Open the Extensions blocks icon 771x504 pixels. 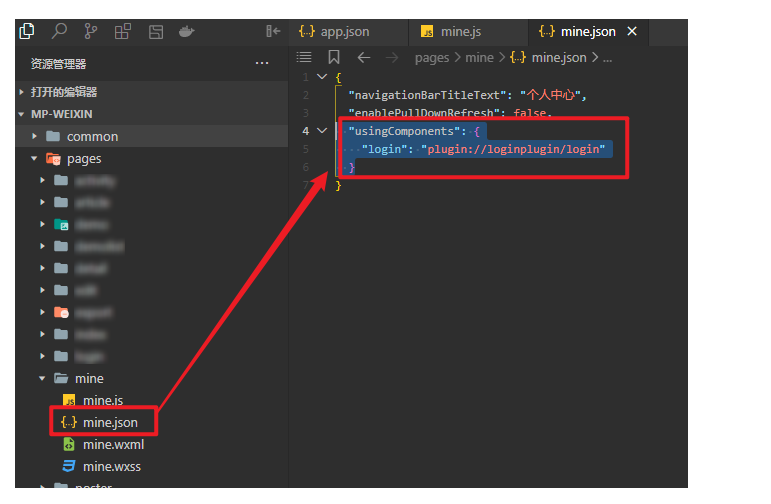point(122,31)
